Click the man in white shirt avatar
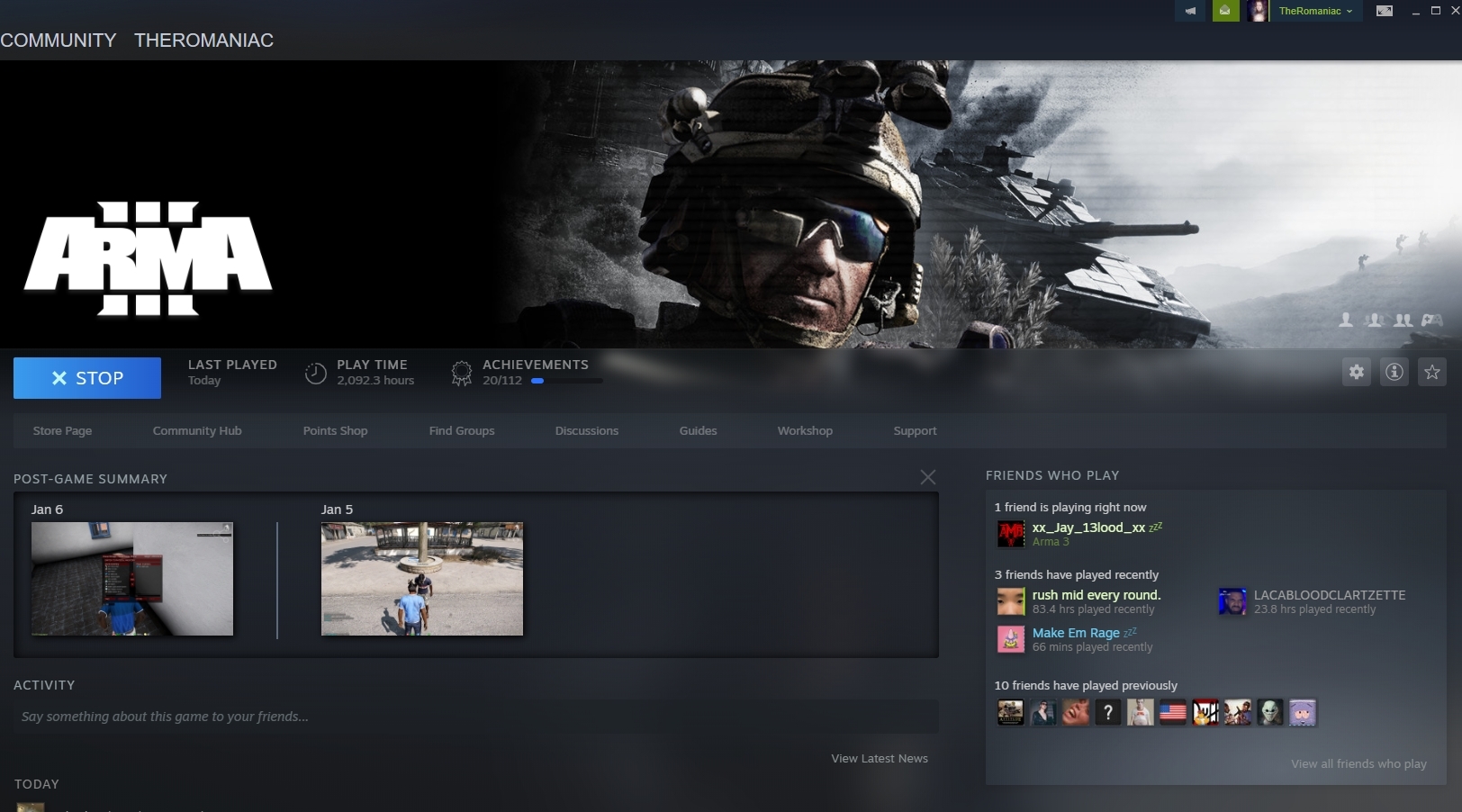 pyautogui.click(x=1141, y=713)
